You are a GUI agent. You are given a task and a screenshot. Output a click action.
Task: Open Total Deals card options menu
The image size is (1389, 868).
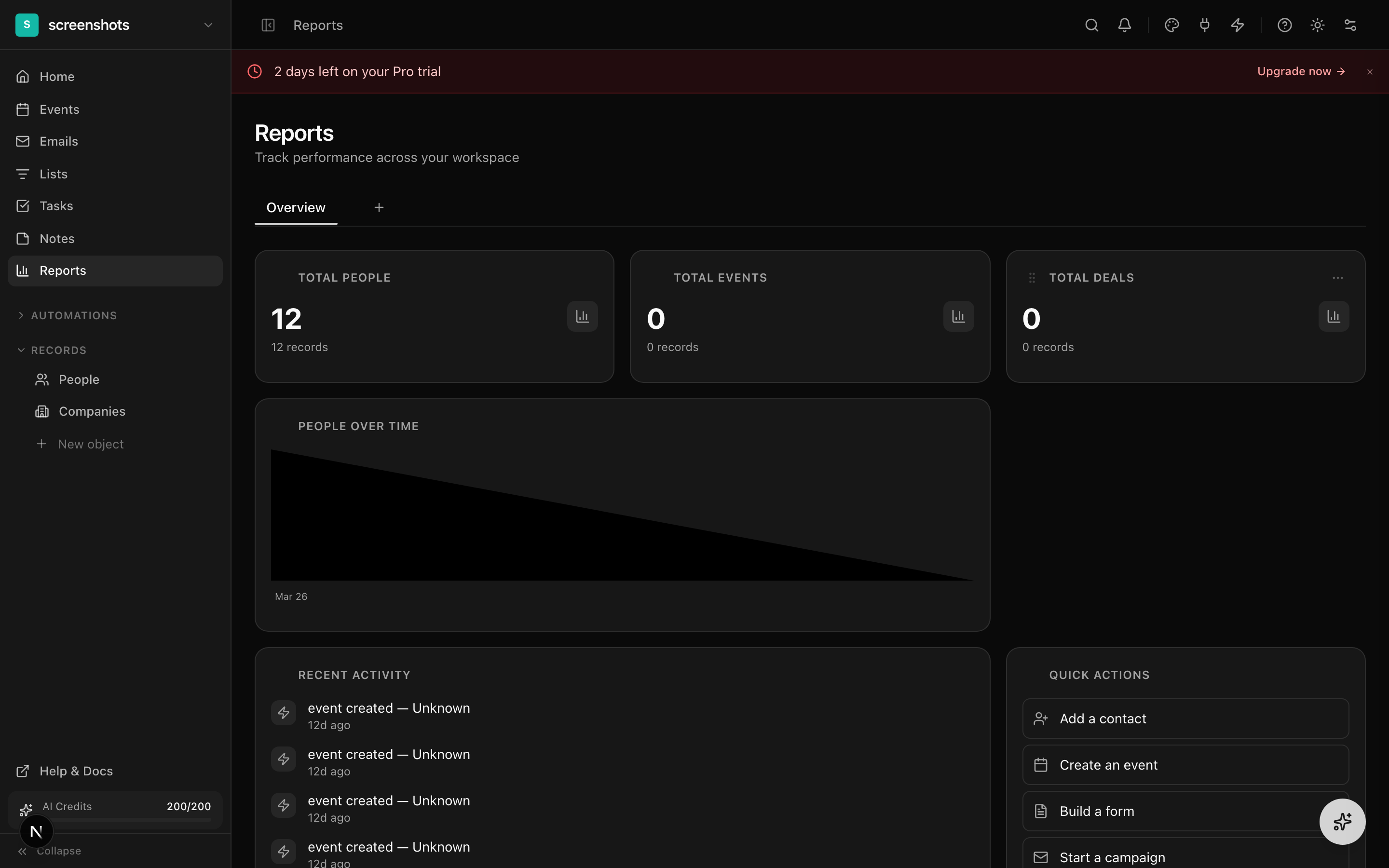(x=1337, y=278)
